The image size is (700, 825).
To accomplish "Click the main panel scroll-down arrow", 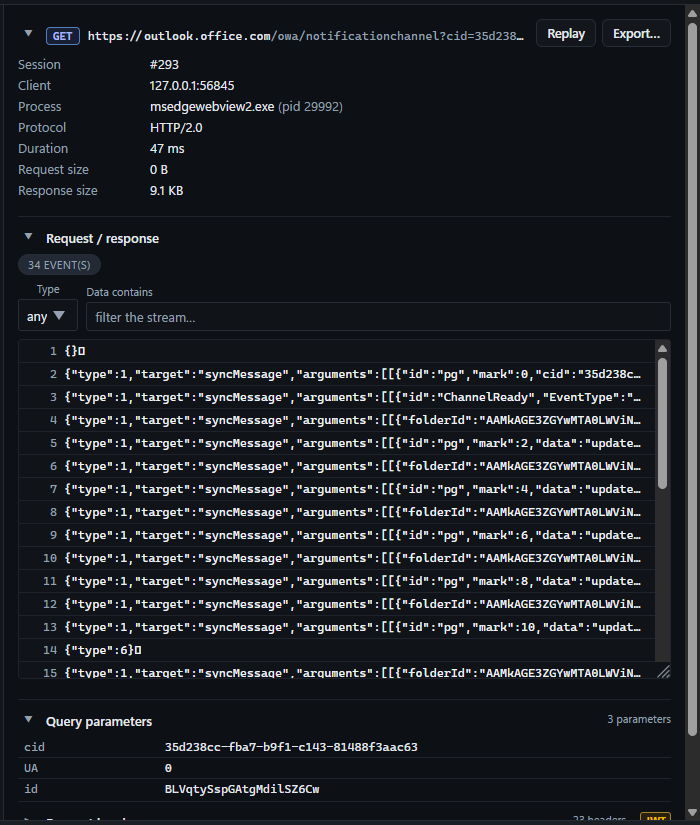I will click(x=693, y=813).
